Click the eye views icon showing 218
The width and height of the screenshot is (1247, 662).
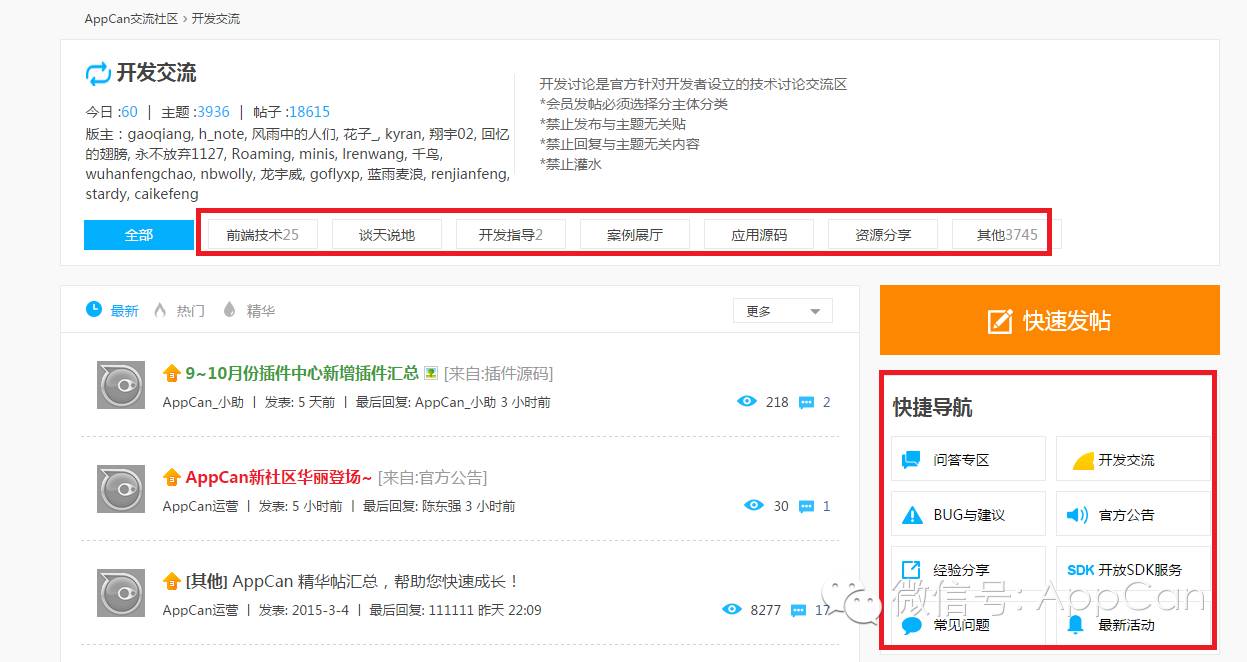746,401
